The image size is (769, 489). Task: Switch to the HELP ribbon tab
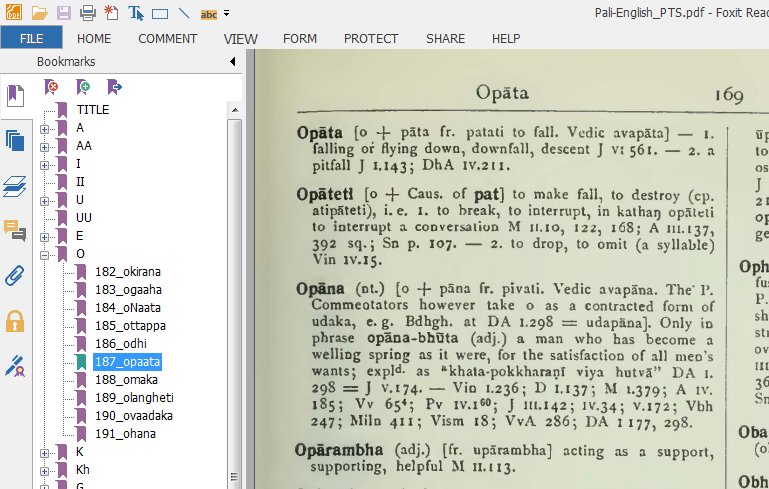506,39
